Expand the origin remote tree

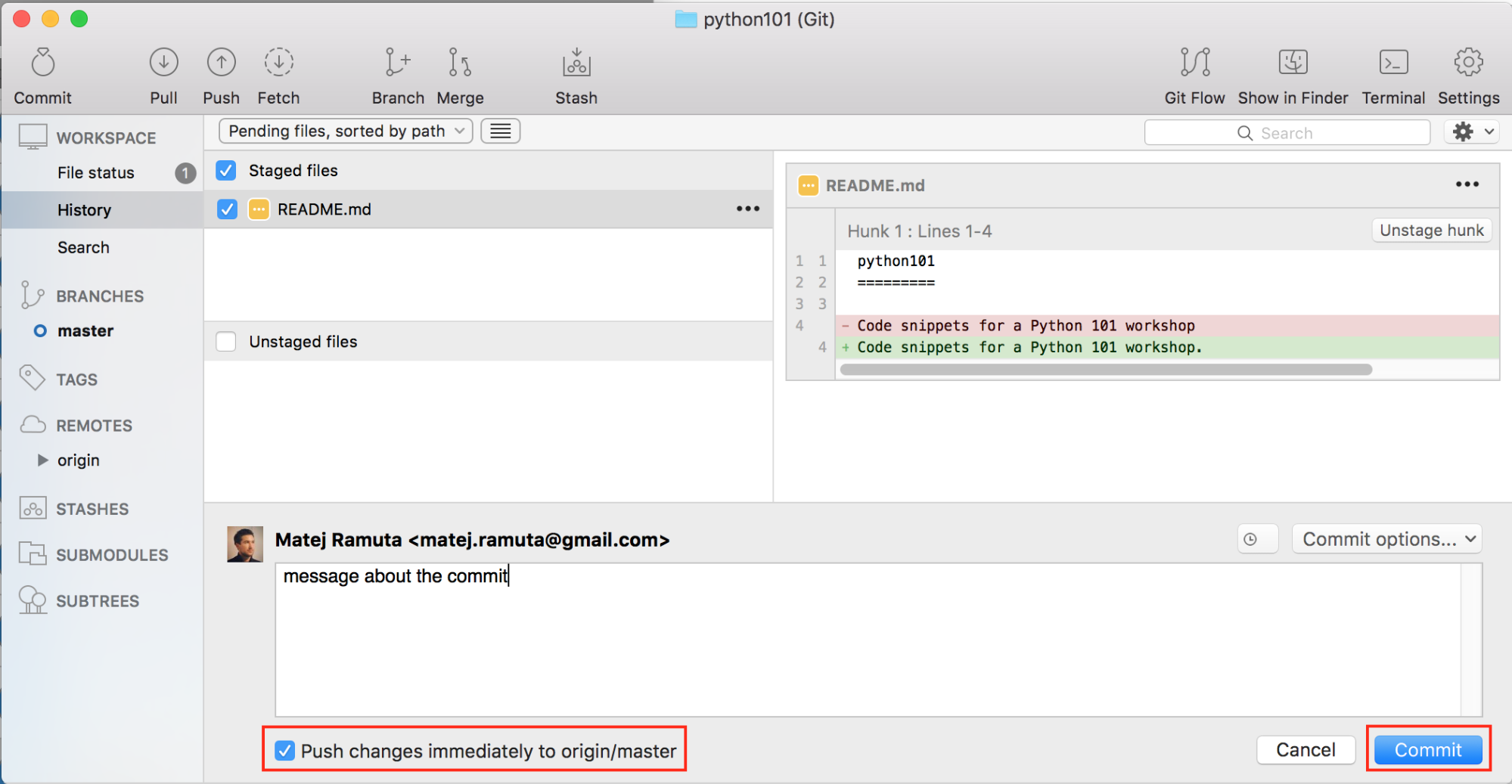[43, 460]
